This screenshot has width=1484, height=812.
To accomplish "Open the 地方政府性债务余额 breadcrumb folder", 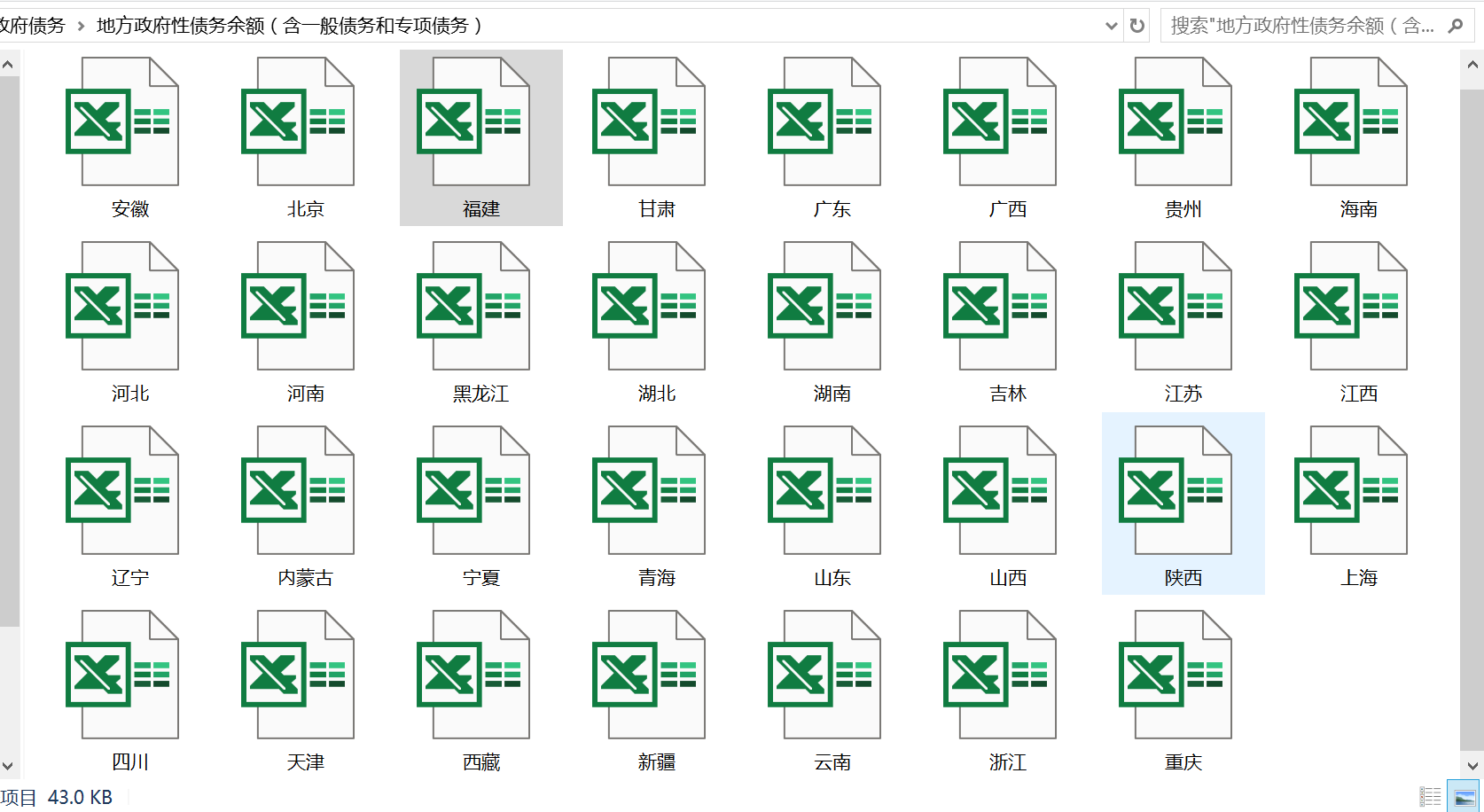I will pos(289,26).
